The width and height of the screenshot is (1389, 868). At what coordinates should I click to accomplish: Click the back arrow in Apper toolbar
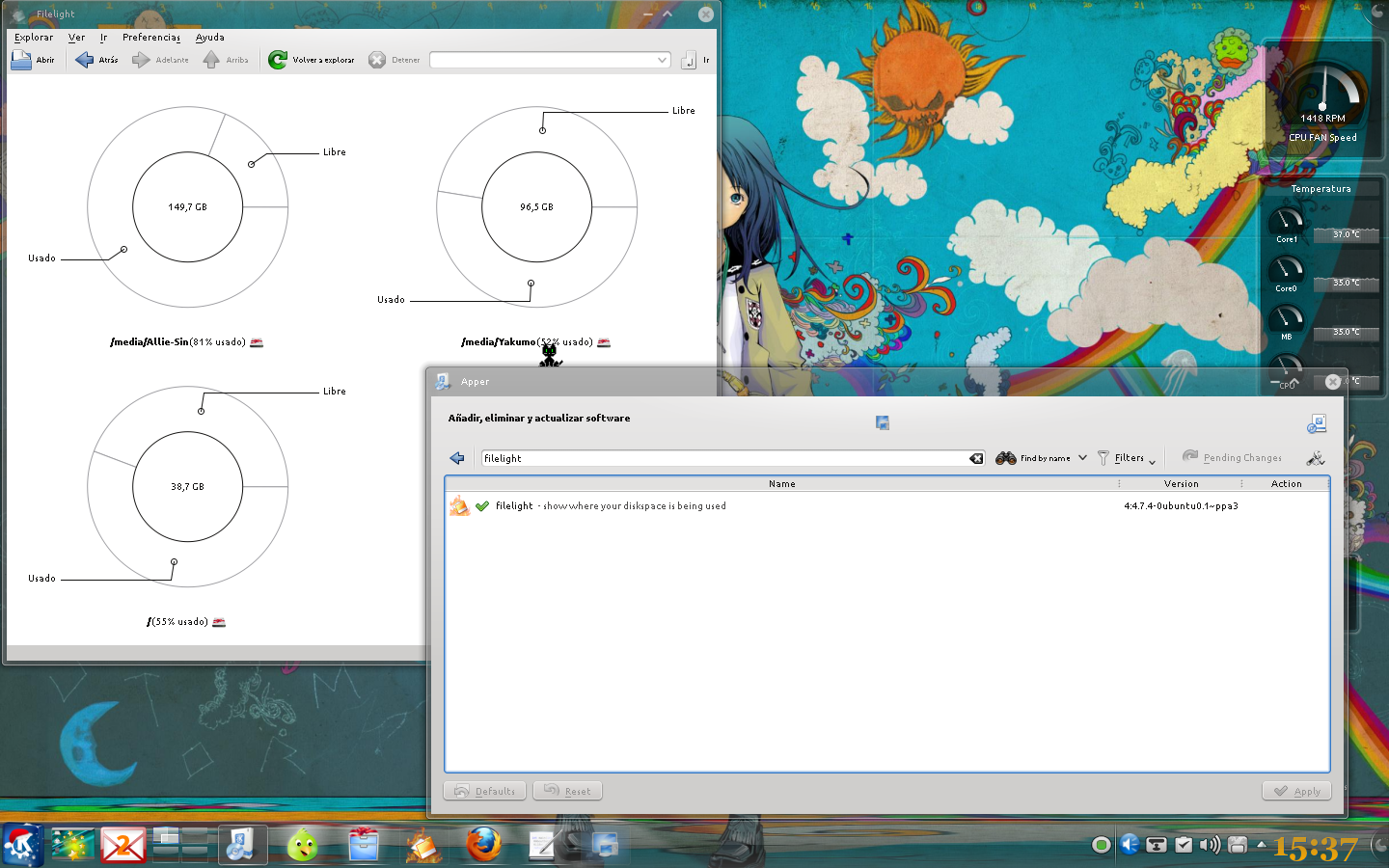coord(457,457)
